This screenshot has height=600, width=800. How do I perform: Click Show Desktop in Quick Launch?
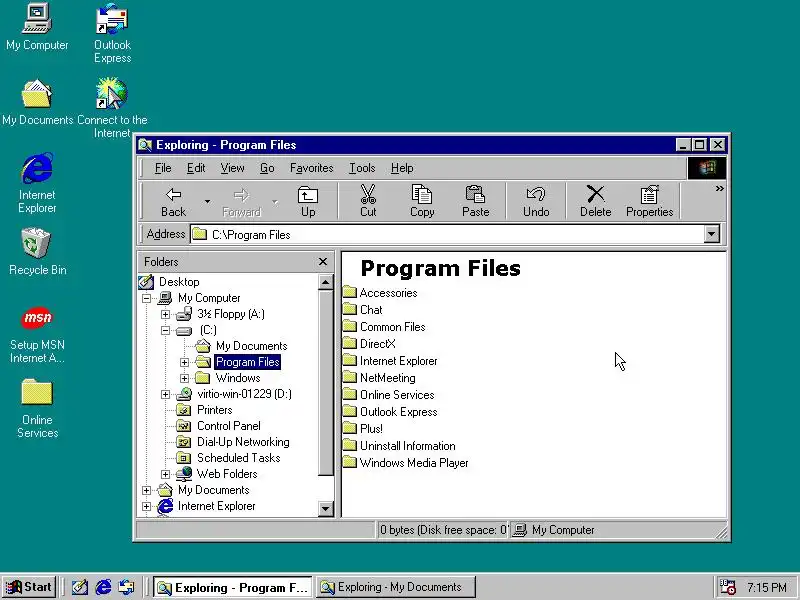[x=80, y=587]
